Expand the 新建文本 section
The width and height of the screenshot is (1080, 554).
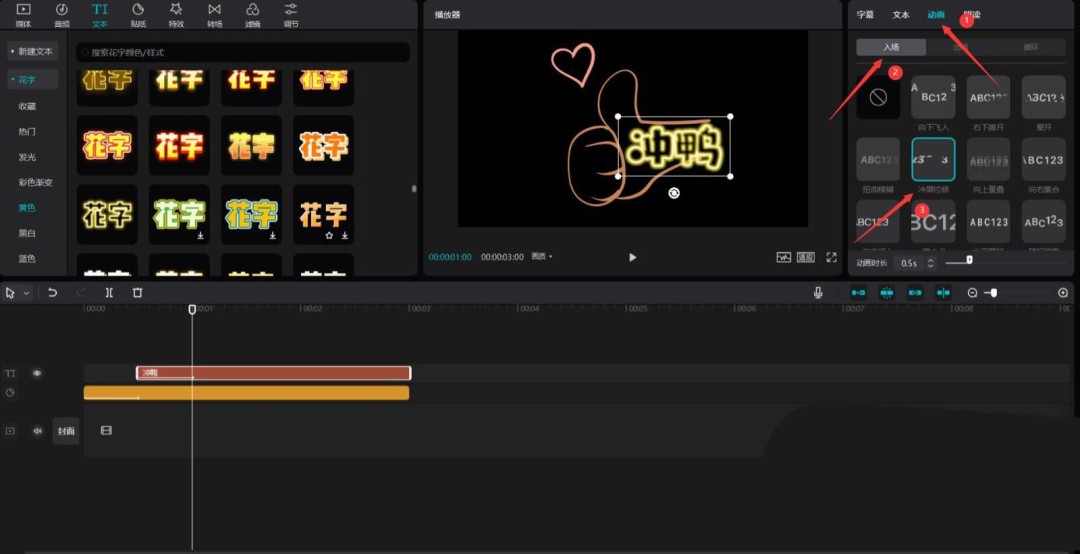(x=32, y=52)
